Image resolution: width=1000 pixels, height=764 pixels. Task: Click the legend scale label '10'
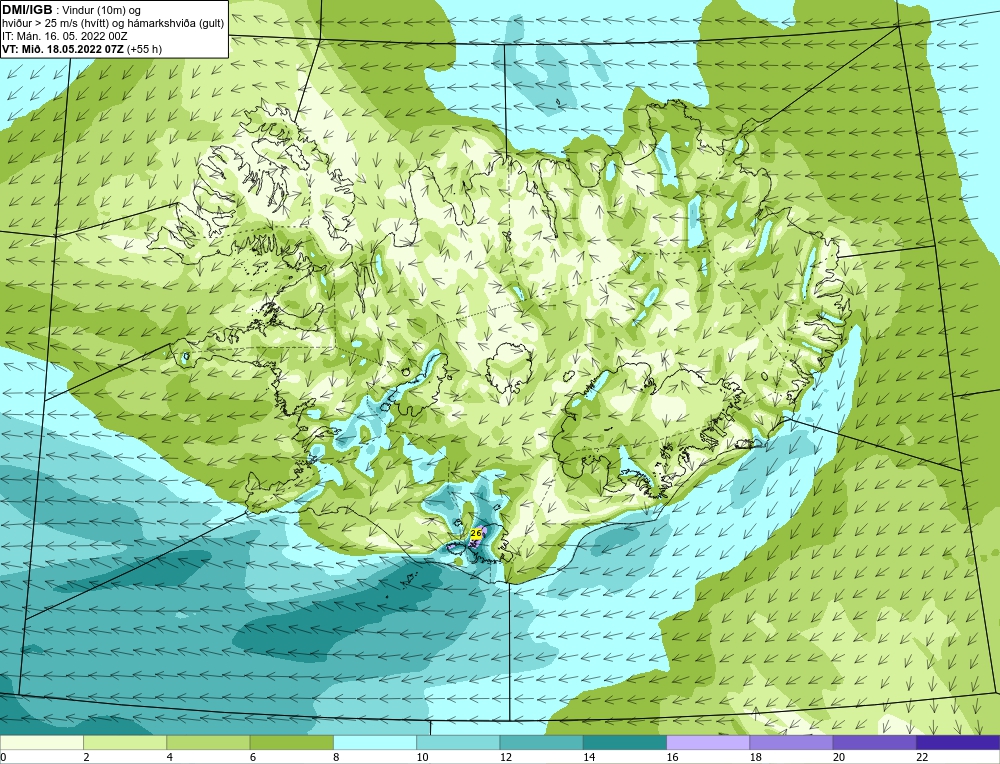tap(422, 757)
